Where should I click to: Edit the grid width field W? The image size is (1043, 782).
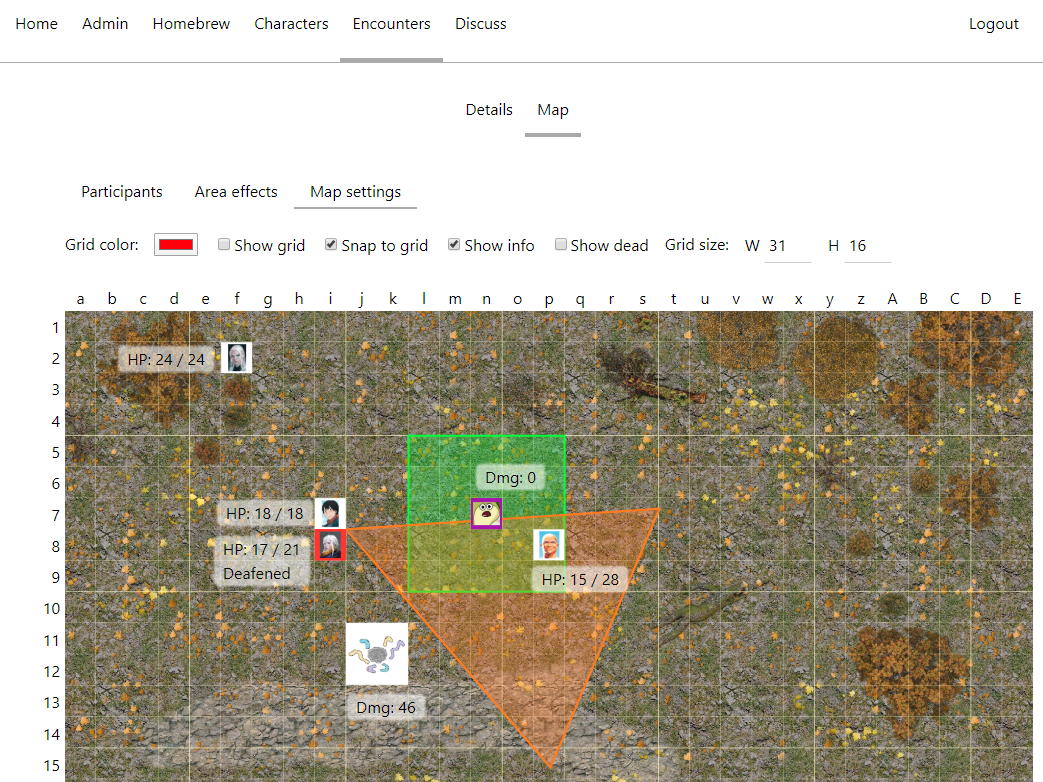(788, 246)
